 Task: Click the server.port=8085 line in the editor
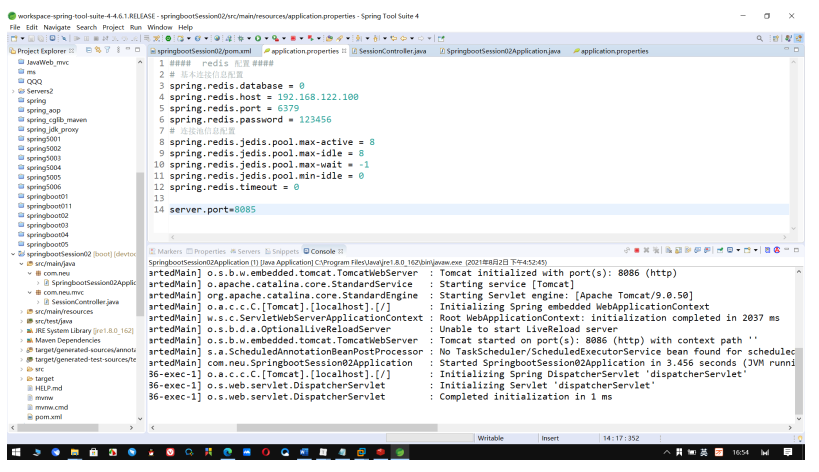[478, 209]
